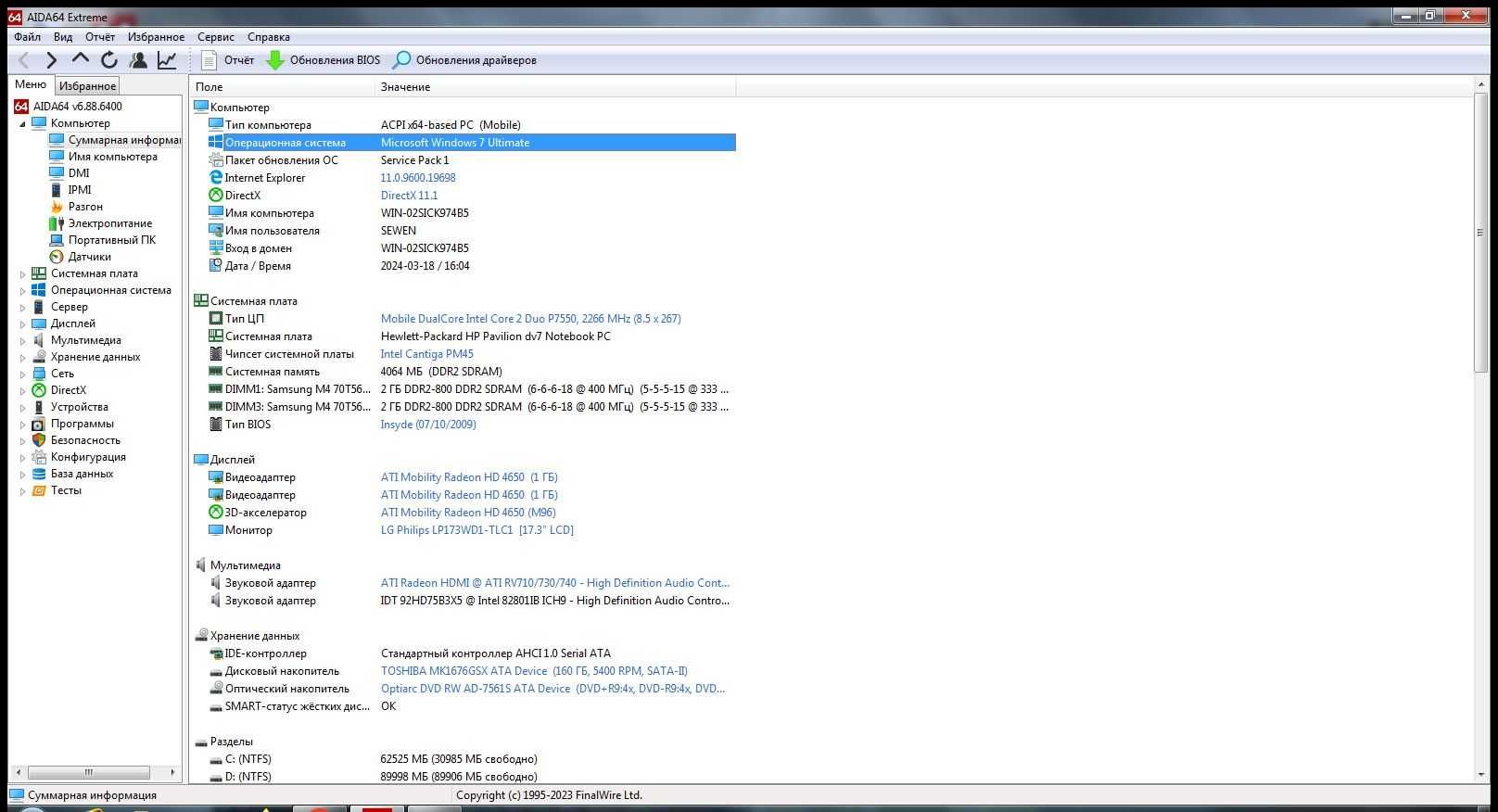Open the Вид menu

[63, 37]
